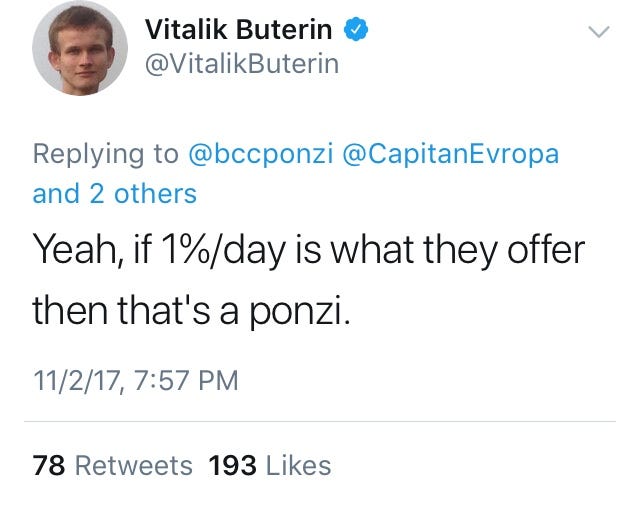This screenshot has width=640, height=505.
Task: Open the tweet options chevron menu
Action: pos(598,33)
